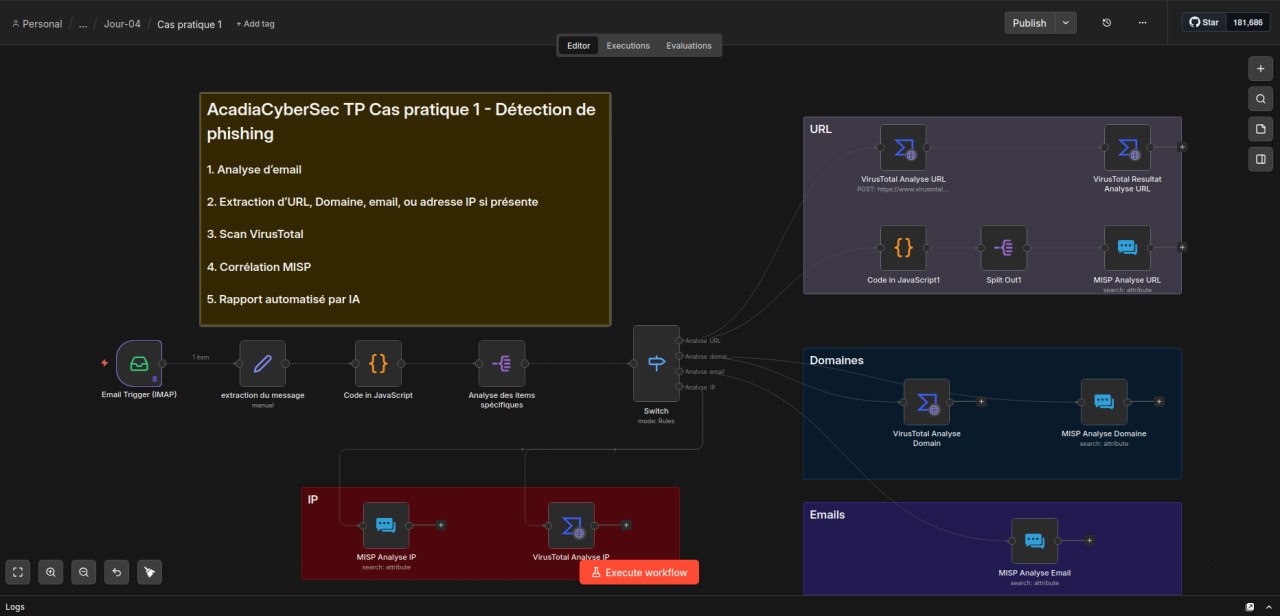Toggle the right side panel icon
This screenshot has width=1280, height=616.
point(1260,159)
